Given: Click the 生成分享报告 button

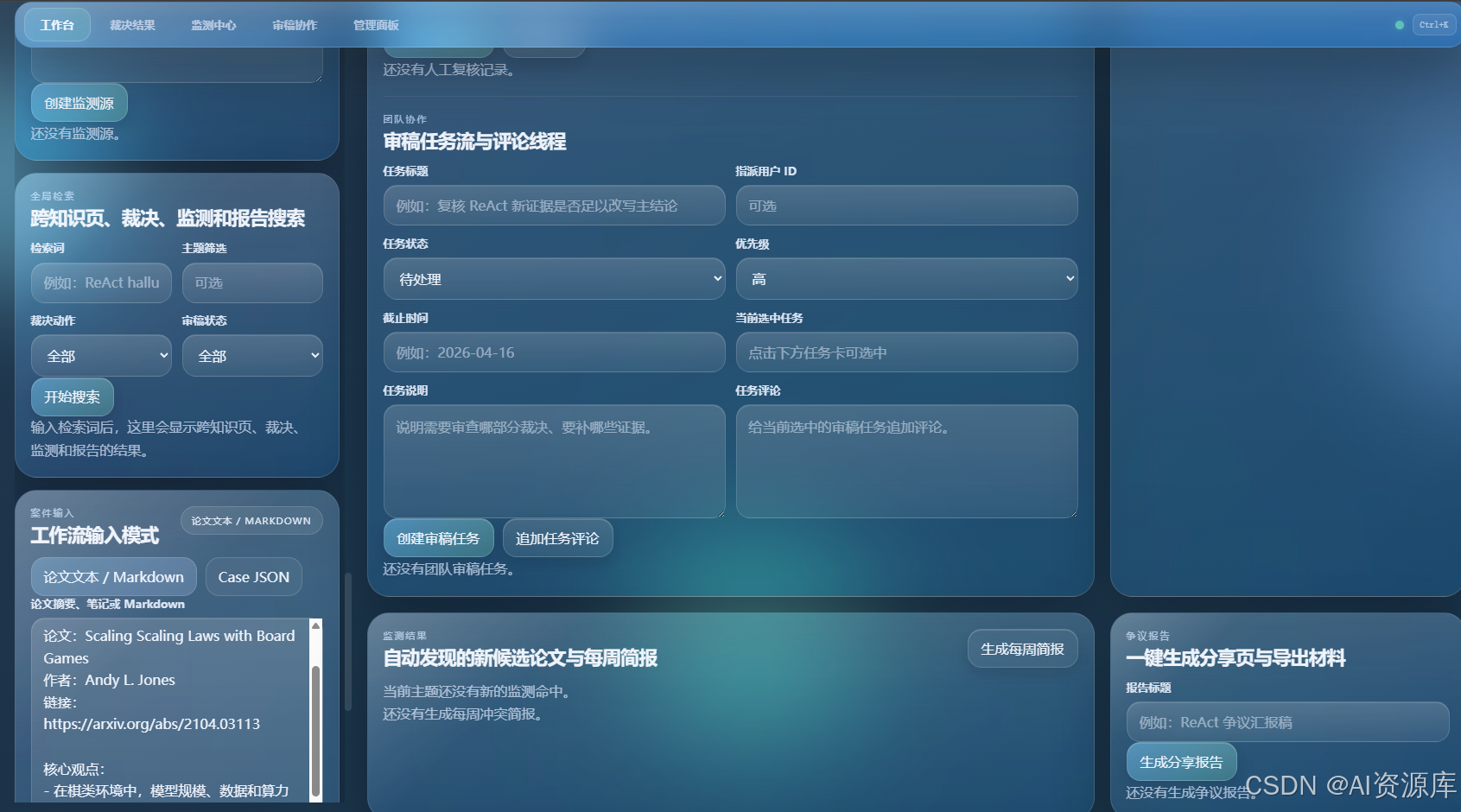Looking at the screenshot, I should (1182, 762).
